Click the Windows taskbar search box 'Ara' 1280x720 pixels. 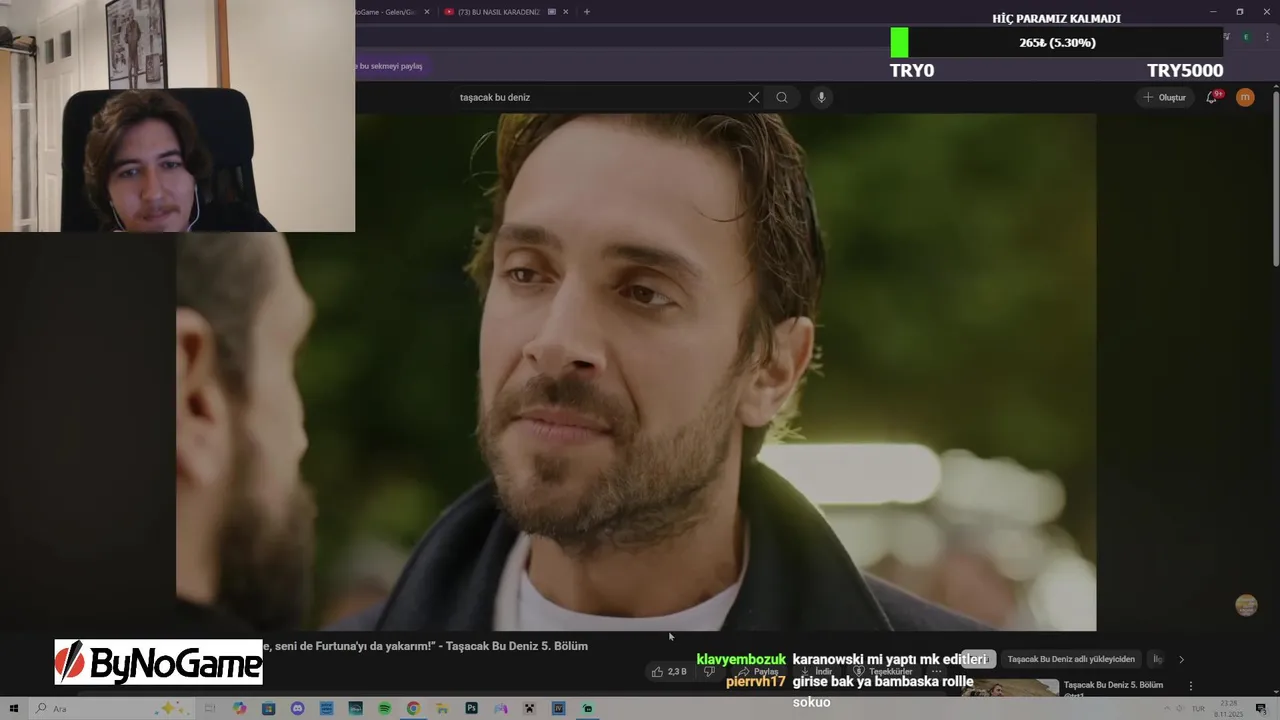[110, 708]
